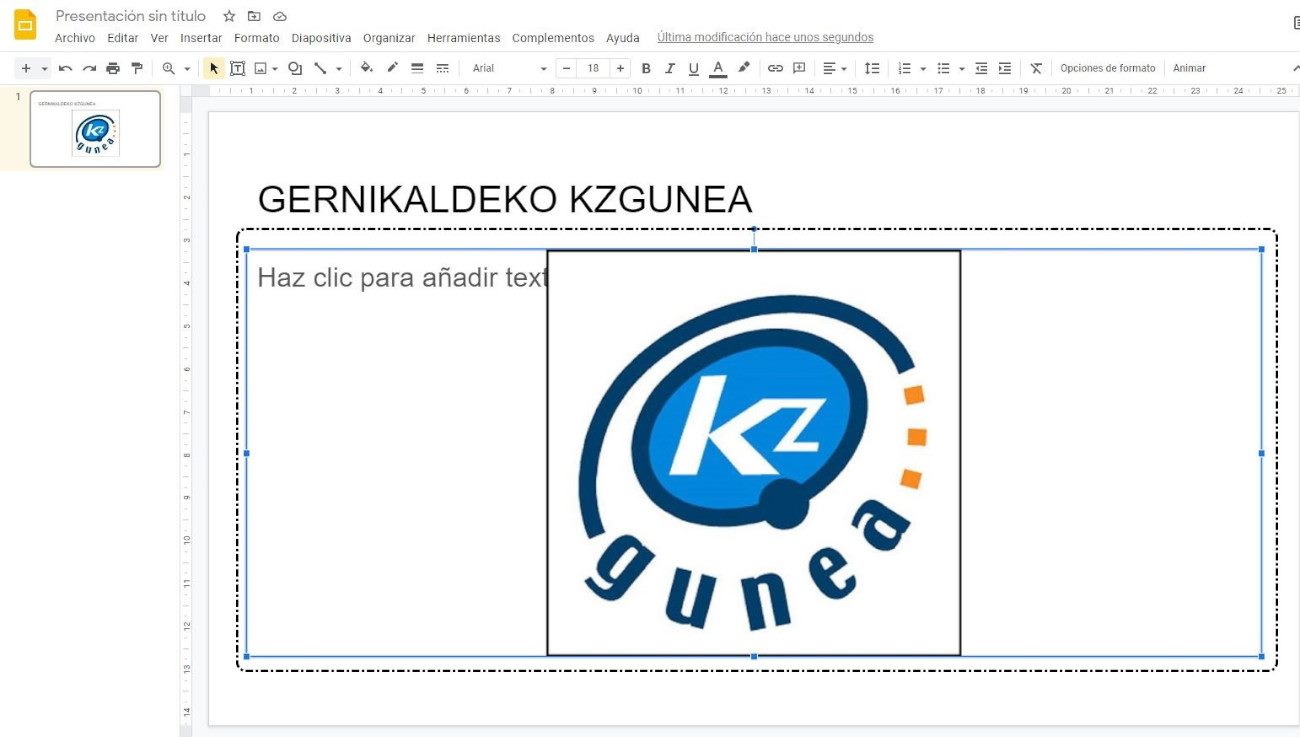Open the text color picker
The width and height of the screenshot is (1300, 737).
pos(718,68)
